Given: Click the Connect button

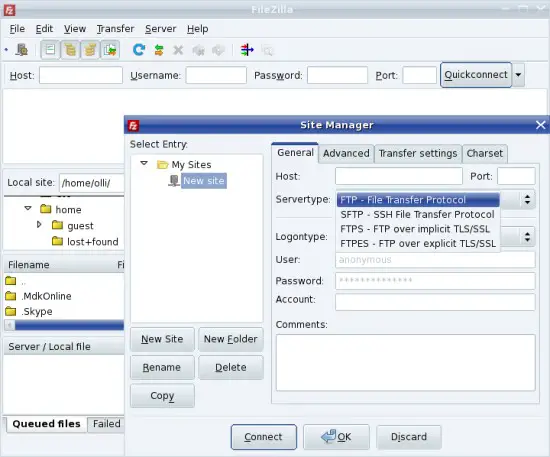Looking at the screenshot, I should [x=263, y=437].
